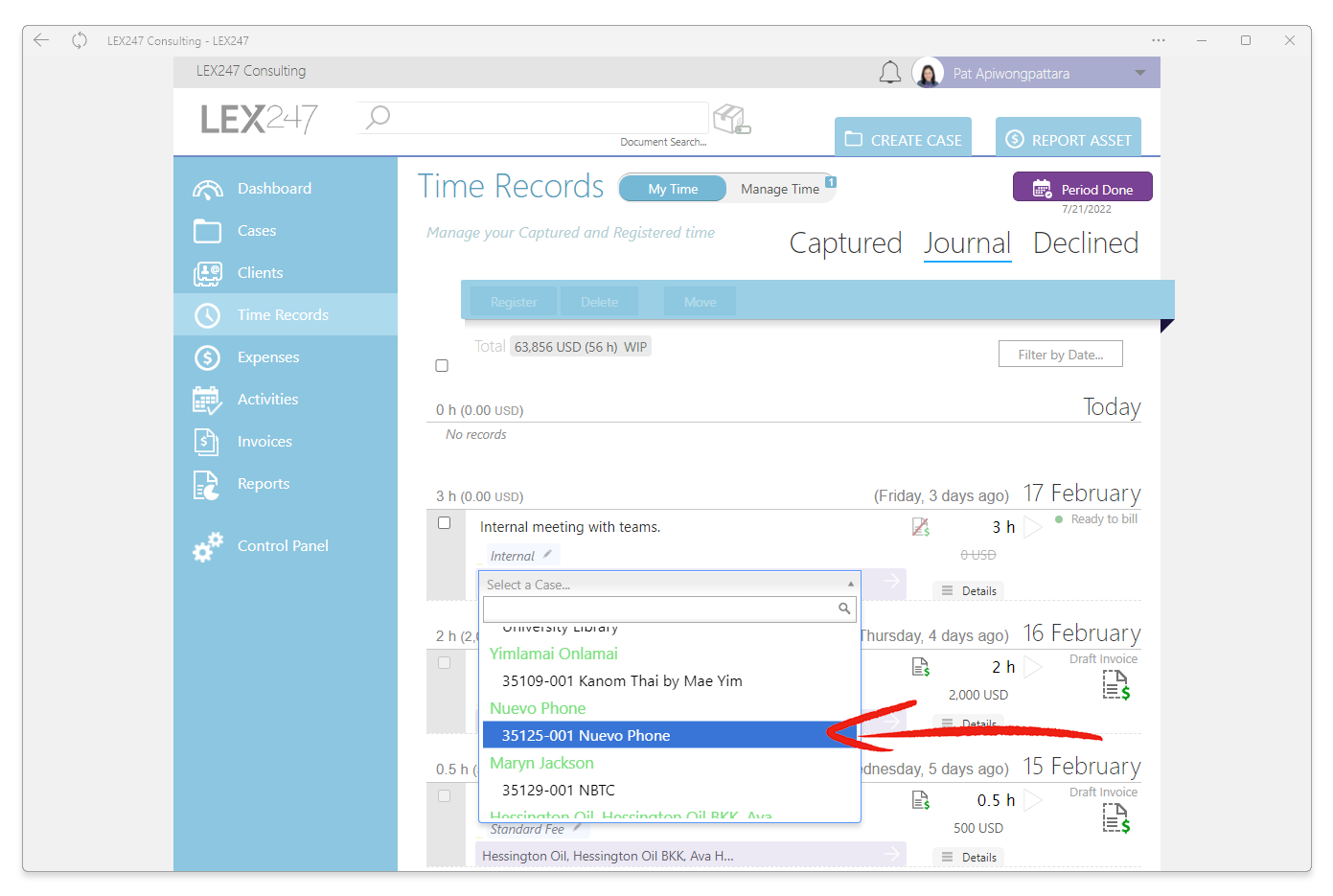Open Cases in the sidebar

coord(286,230)
